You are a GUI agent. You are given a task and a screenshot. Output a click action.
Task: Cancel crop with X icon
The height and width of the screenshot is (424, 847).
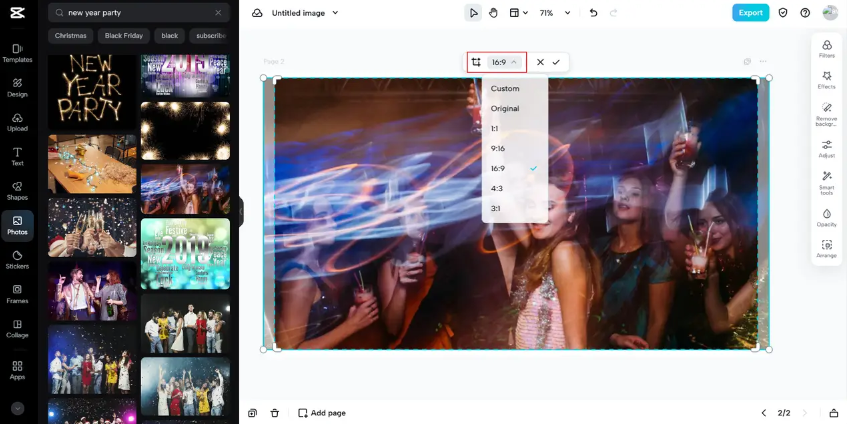click(540, 62)
